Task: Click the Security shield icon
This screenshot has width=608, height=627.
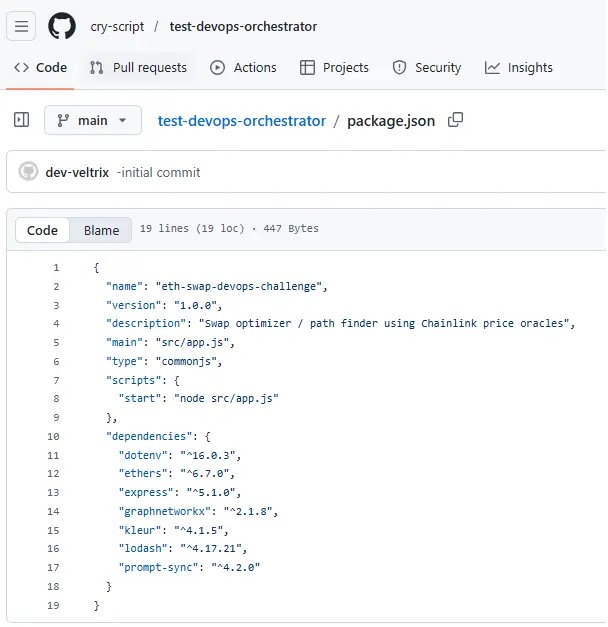Action: 399,68
